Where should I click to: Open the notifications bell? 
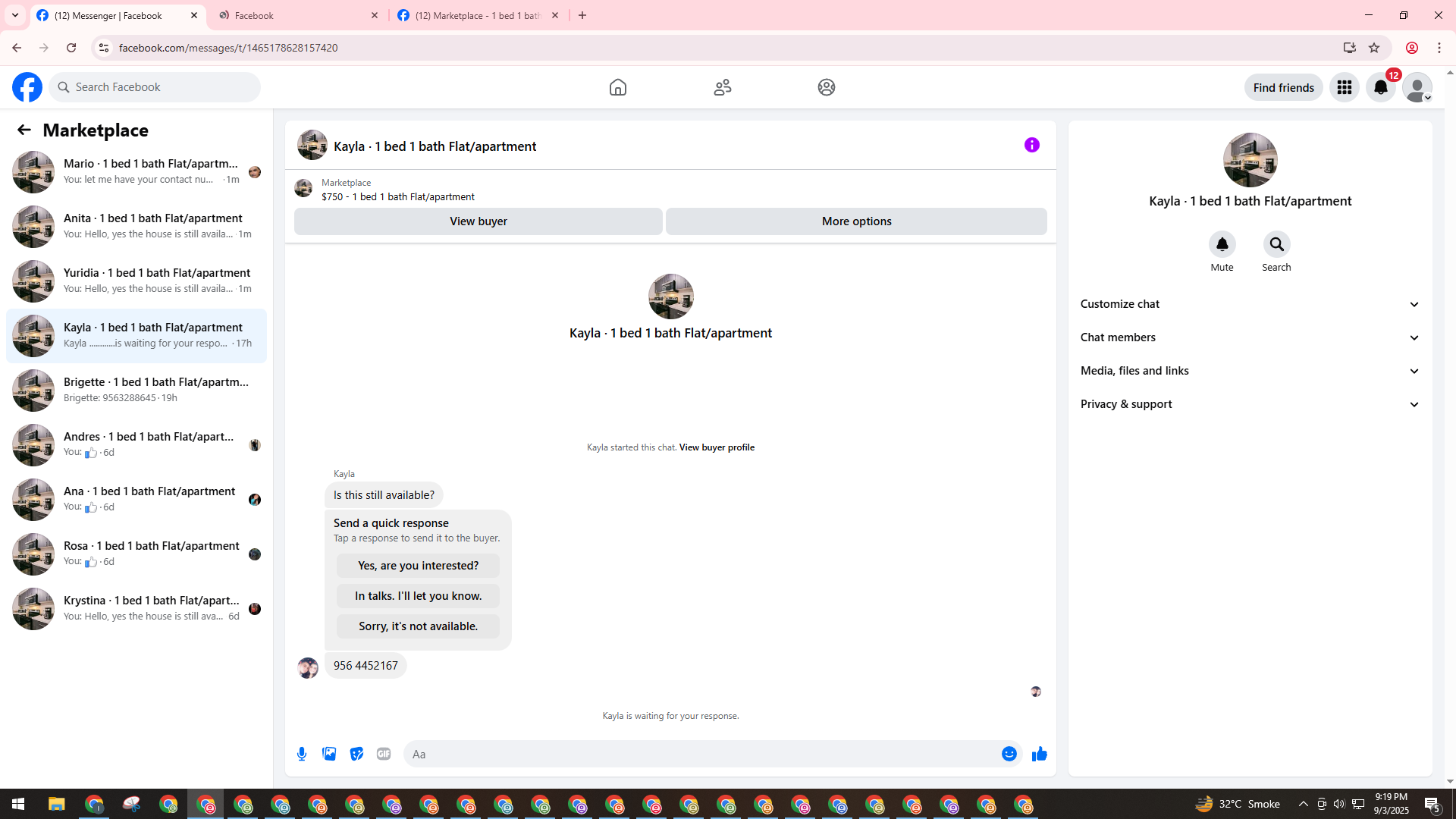pos(1381,87)
